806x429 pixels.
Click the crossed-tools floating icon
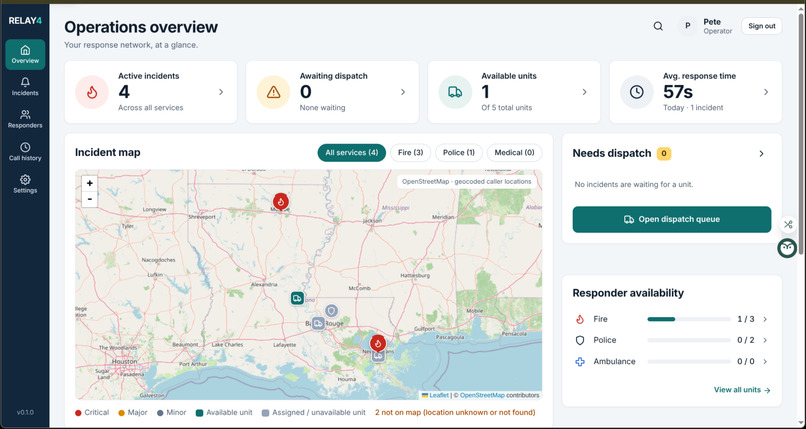(788, 225)
